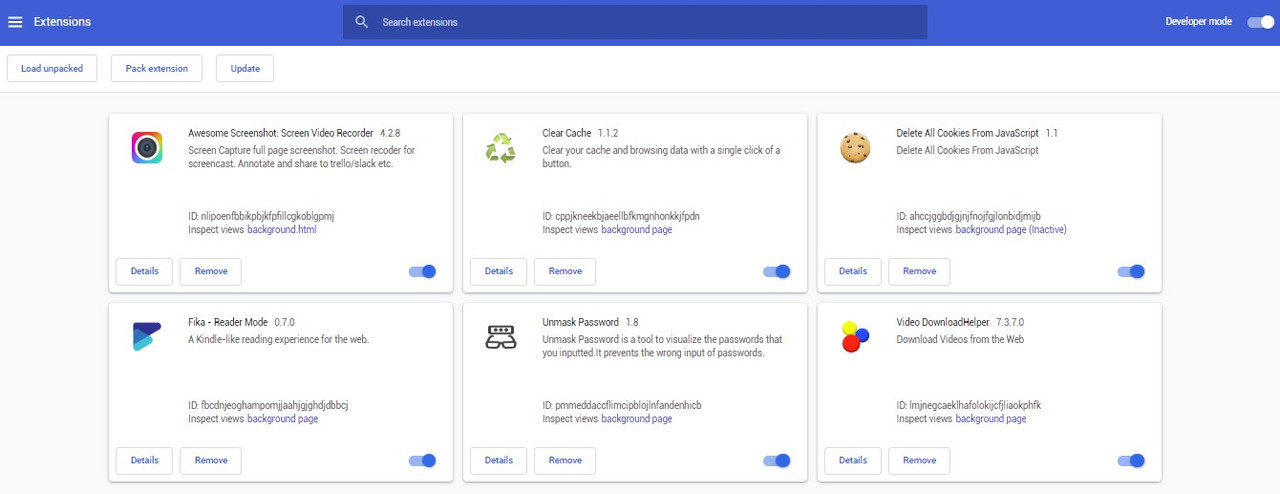Inspect Video DownloadHelper background page
Image resolution: width=1280 pixels, height=494 pixels.
click(991, 419)
